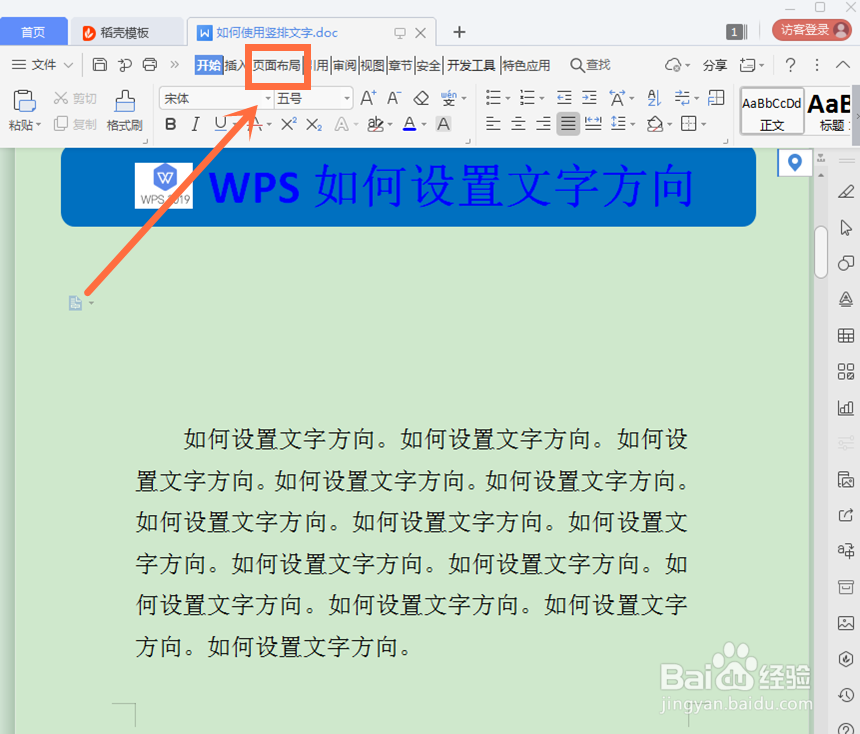Expand the 文件 menu arrow
Screen dimensions: 860x734
[69, 65]
